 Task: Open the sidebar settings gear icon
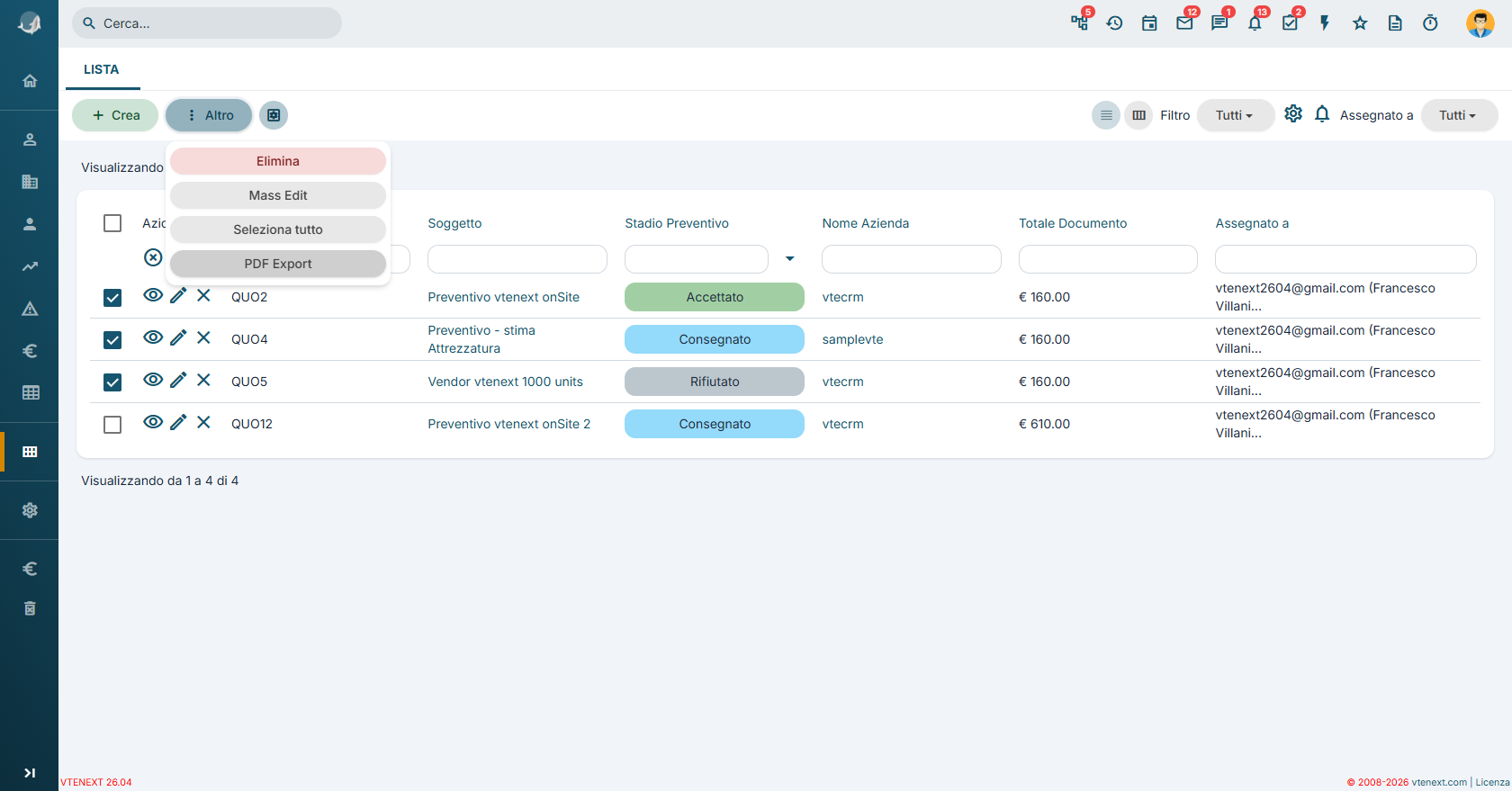30,510
